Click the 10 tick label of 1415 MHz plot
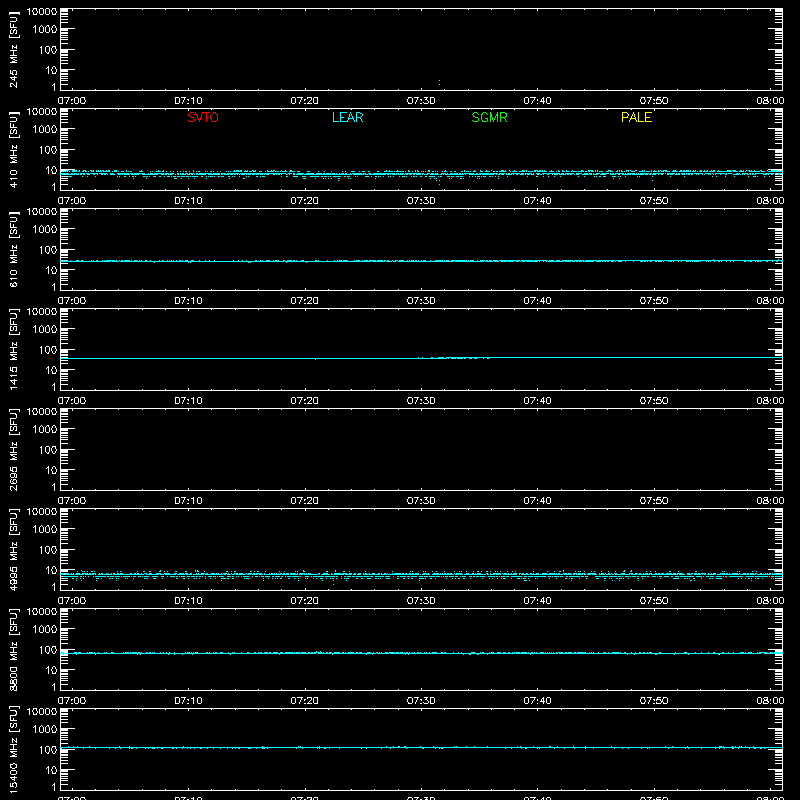 click(51, 370)
